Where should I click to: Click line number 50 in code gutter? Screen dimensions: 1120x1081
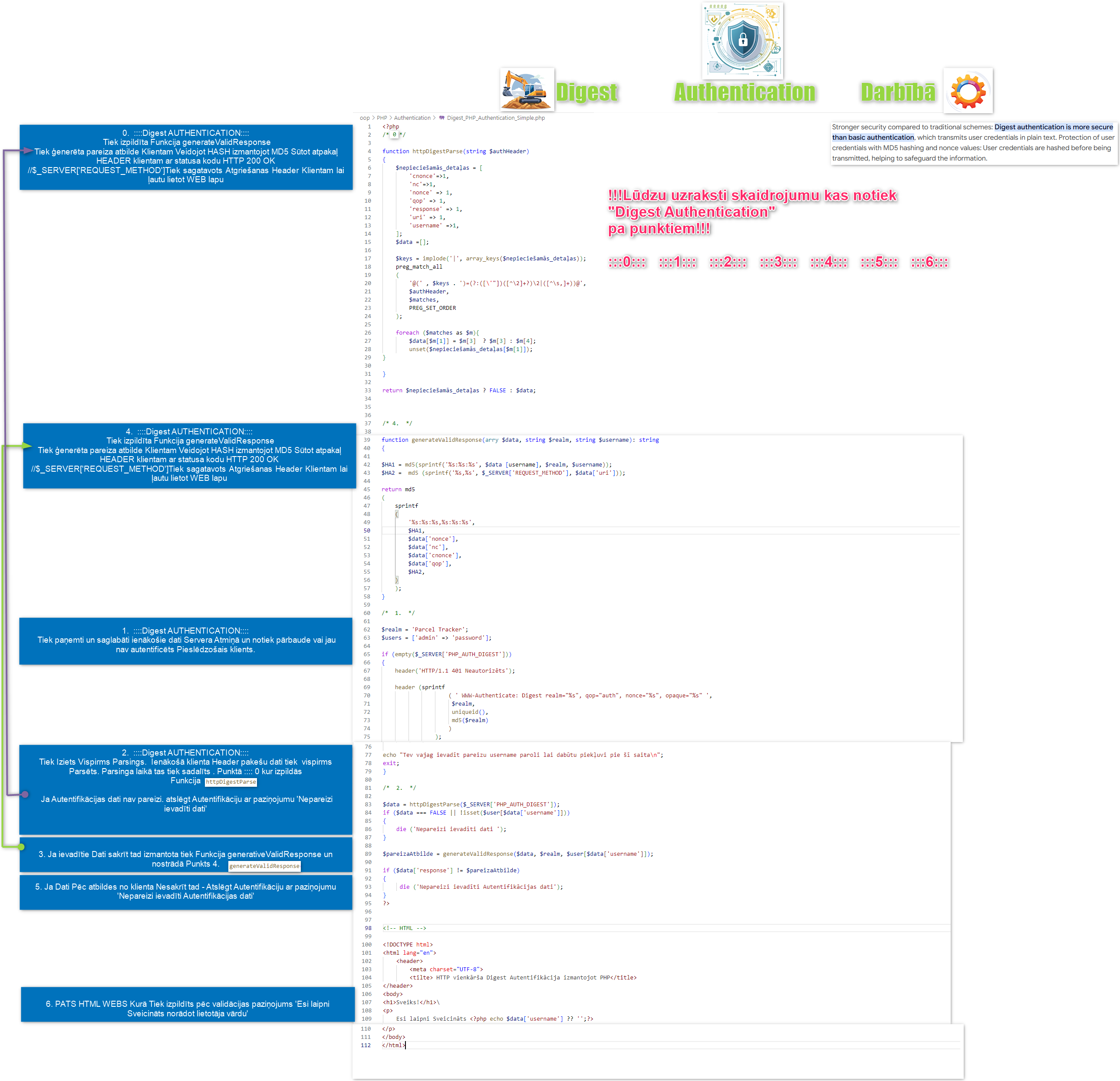[366, 531]
